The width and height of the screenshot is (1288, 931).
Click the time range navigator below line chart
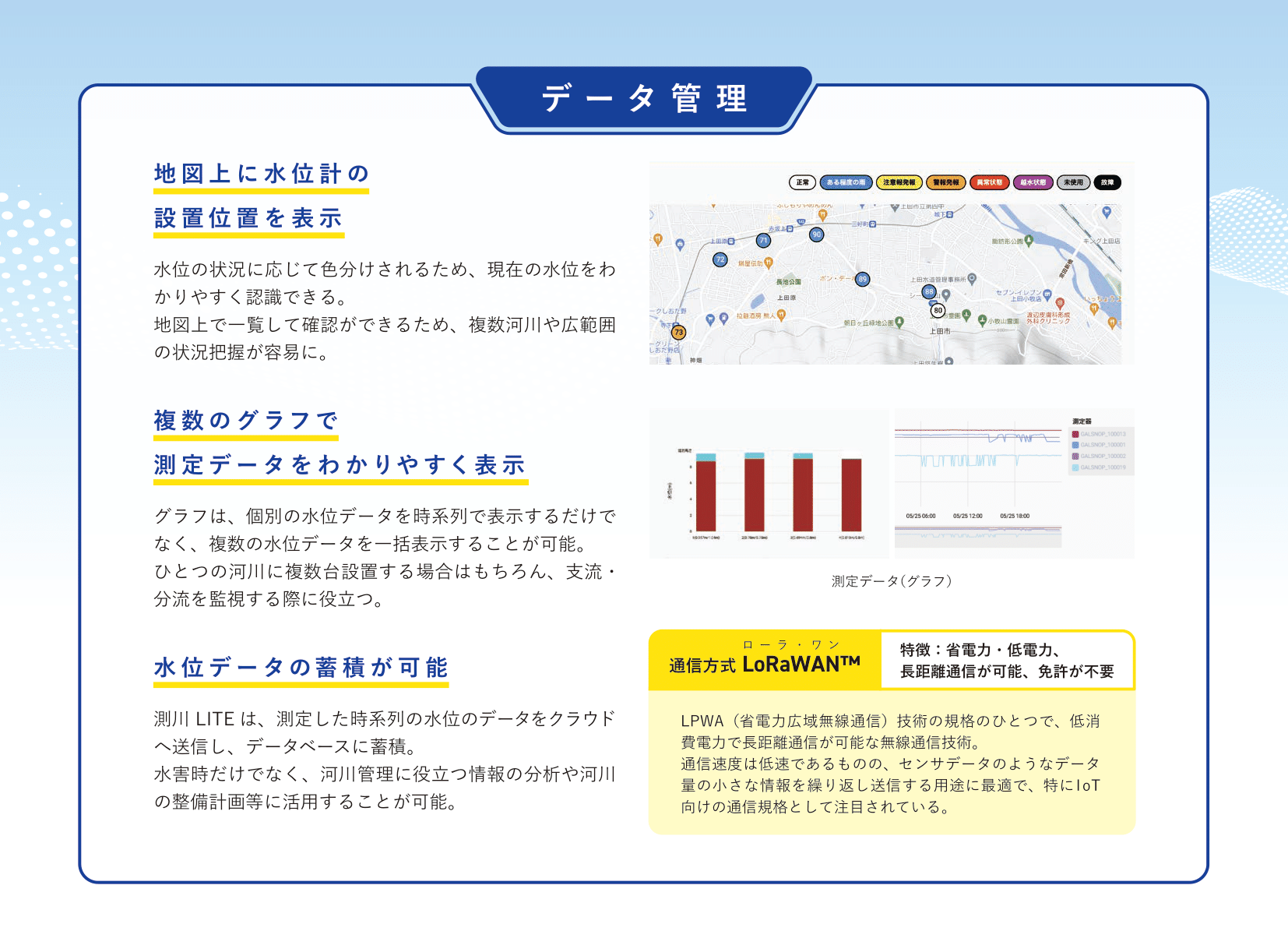click(977, 534)
